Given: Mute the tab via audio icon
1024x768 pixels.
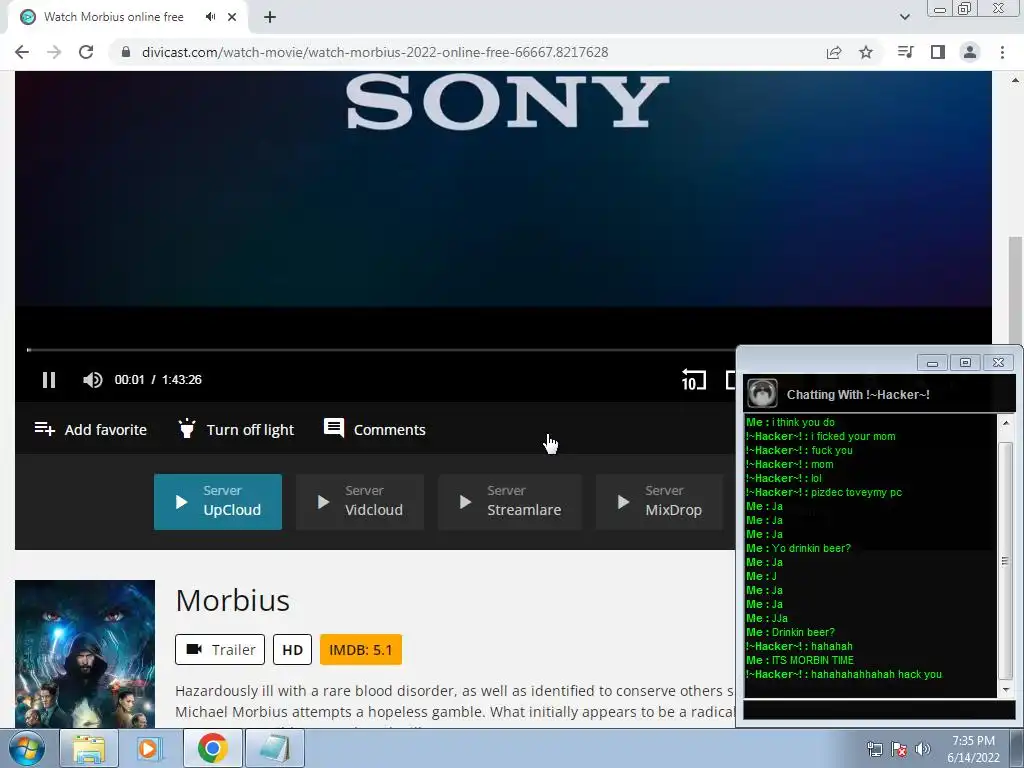Looking at the screenshot, I should [210, 17].
